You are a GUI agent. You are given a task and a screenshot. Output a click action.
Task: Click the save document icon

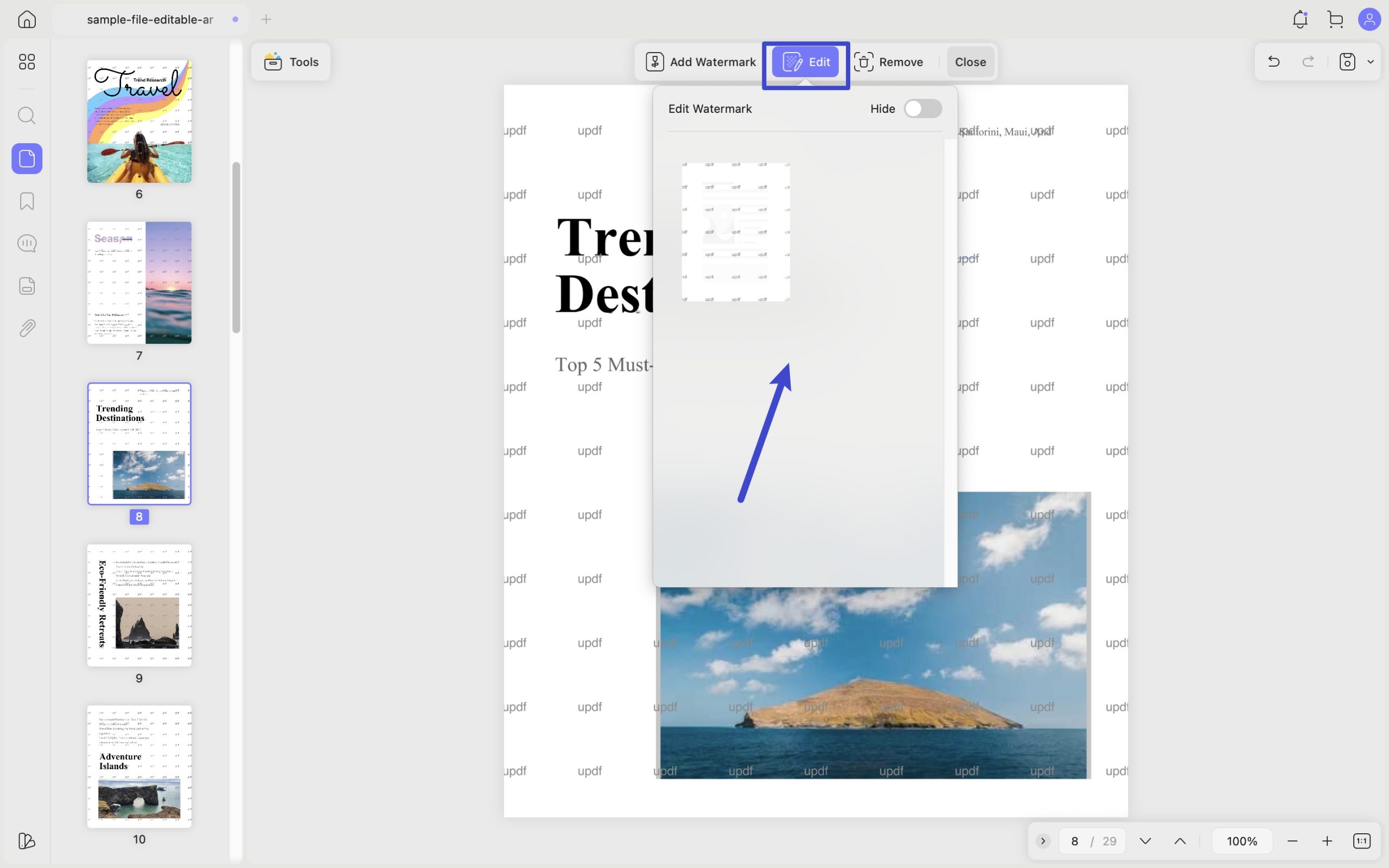(1347, 61)
